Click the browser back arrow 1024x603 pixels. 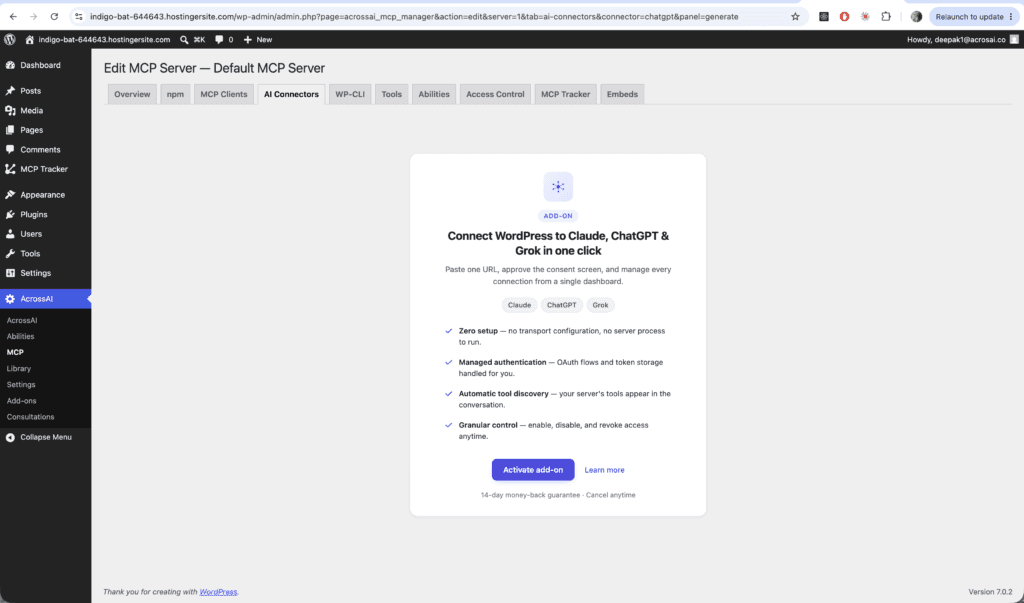point(13,16)
